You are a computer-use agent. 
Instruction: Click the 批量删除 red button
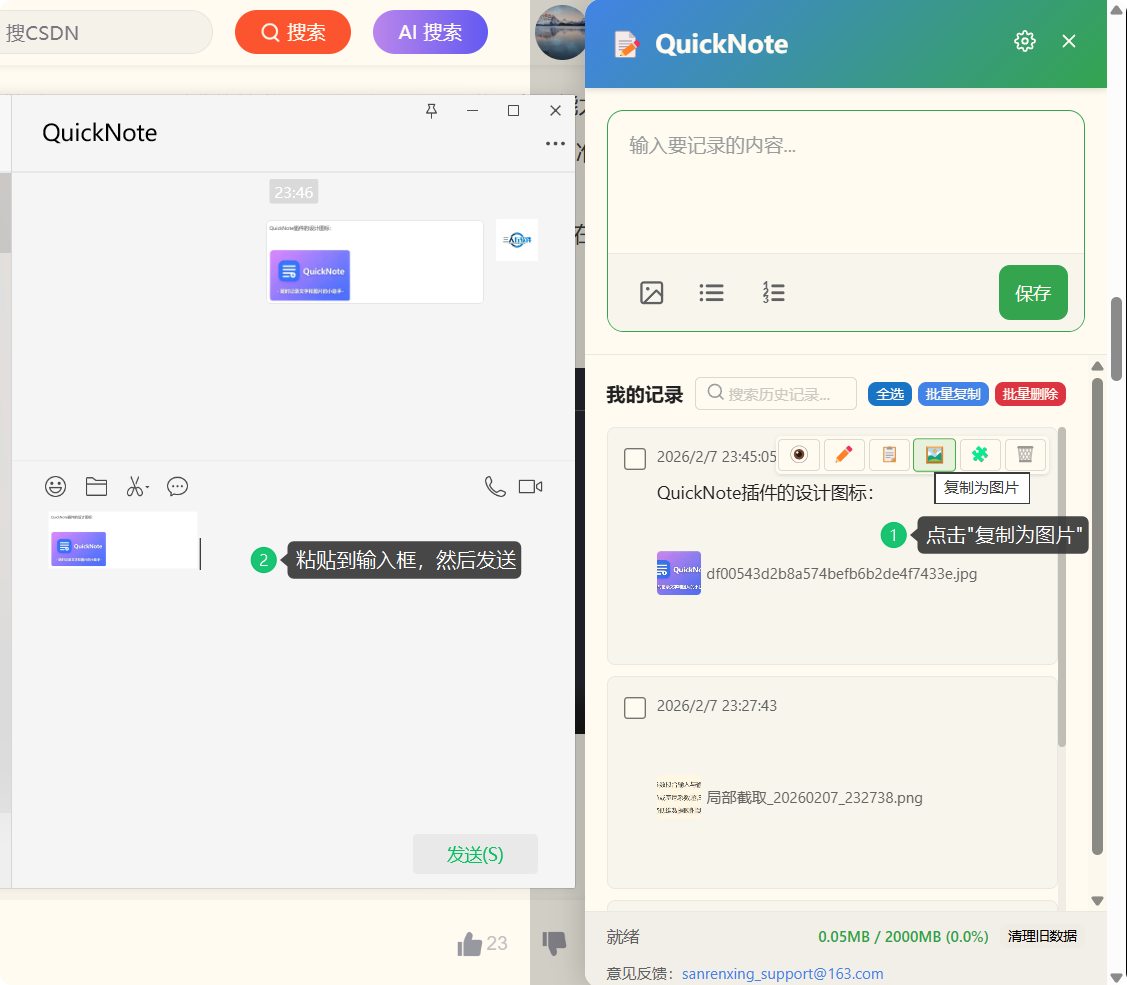[1030, 394]
